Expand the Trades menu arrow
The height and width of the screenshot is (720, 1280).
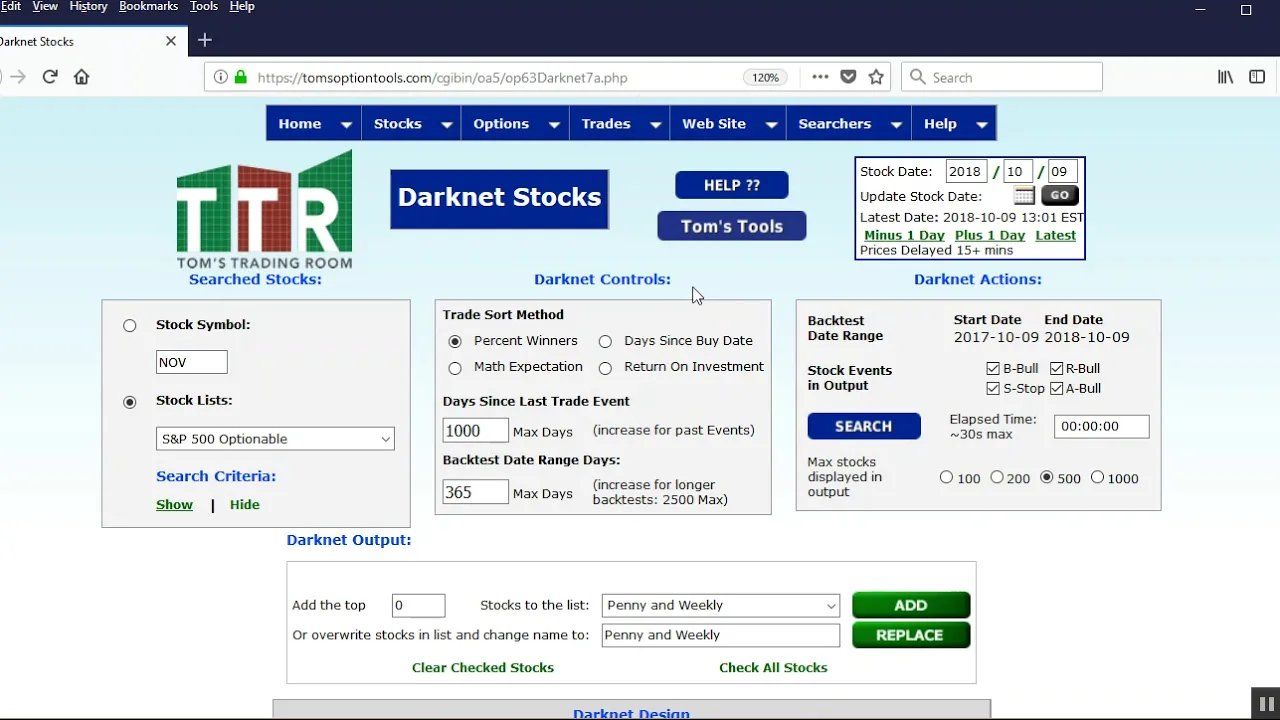coord(656,124)
